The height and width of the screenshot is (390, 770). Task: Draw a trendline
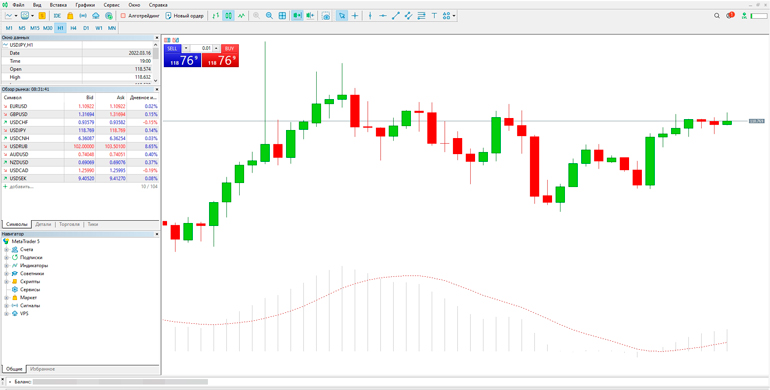[x=396, y=16]
